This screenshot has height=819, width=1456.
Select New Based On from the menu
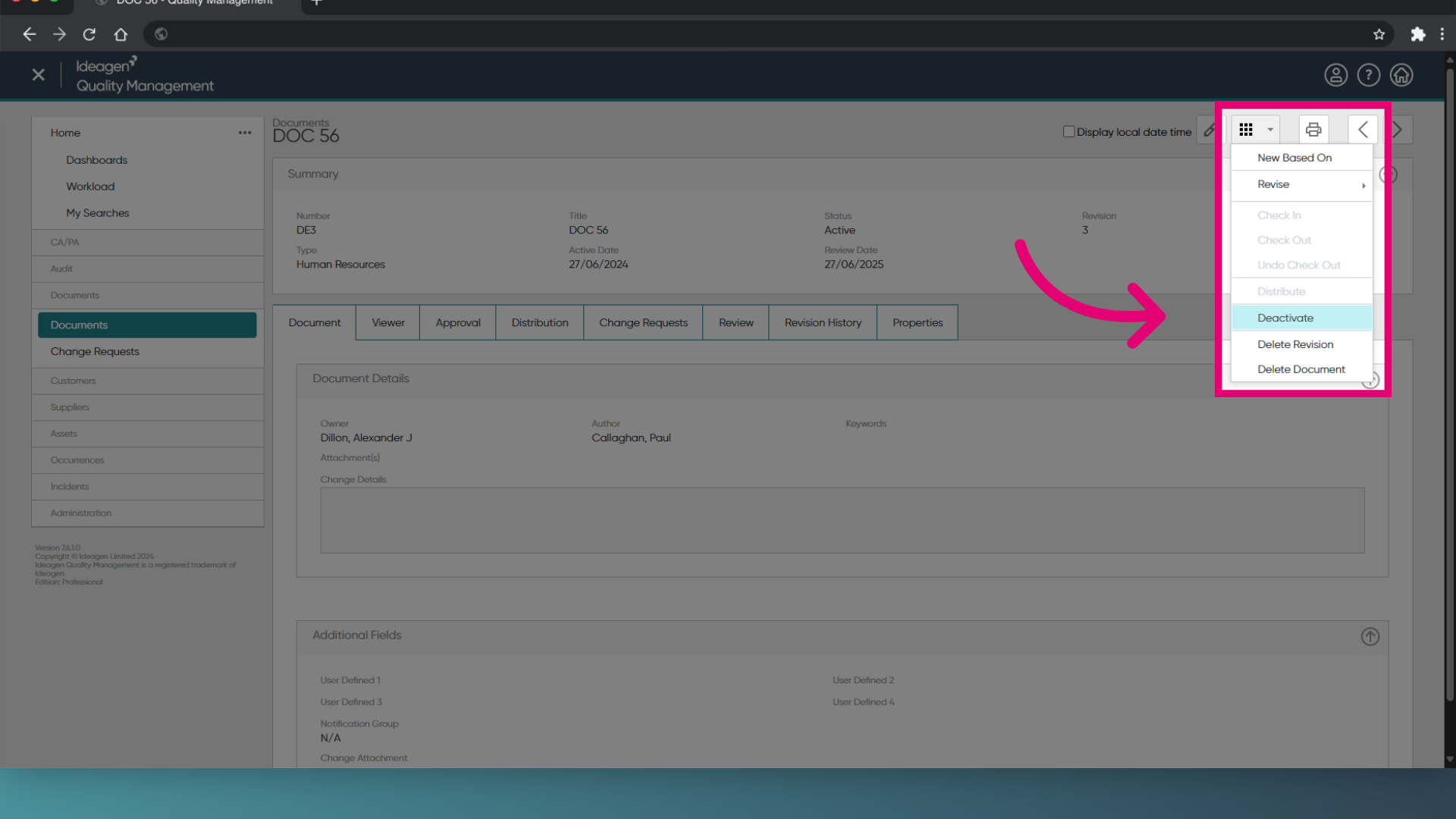click(1301, 158)
